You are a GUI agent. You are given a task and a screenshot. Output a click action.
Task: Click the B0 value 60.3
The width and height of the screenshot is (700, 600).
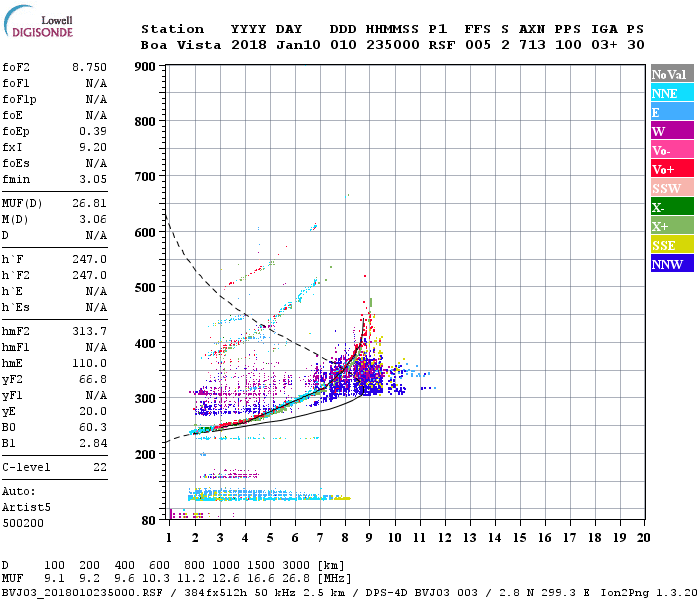tap(93, 428)
